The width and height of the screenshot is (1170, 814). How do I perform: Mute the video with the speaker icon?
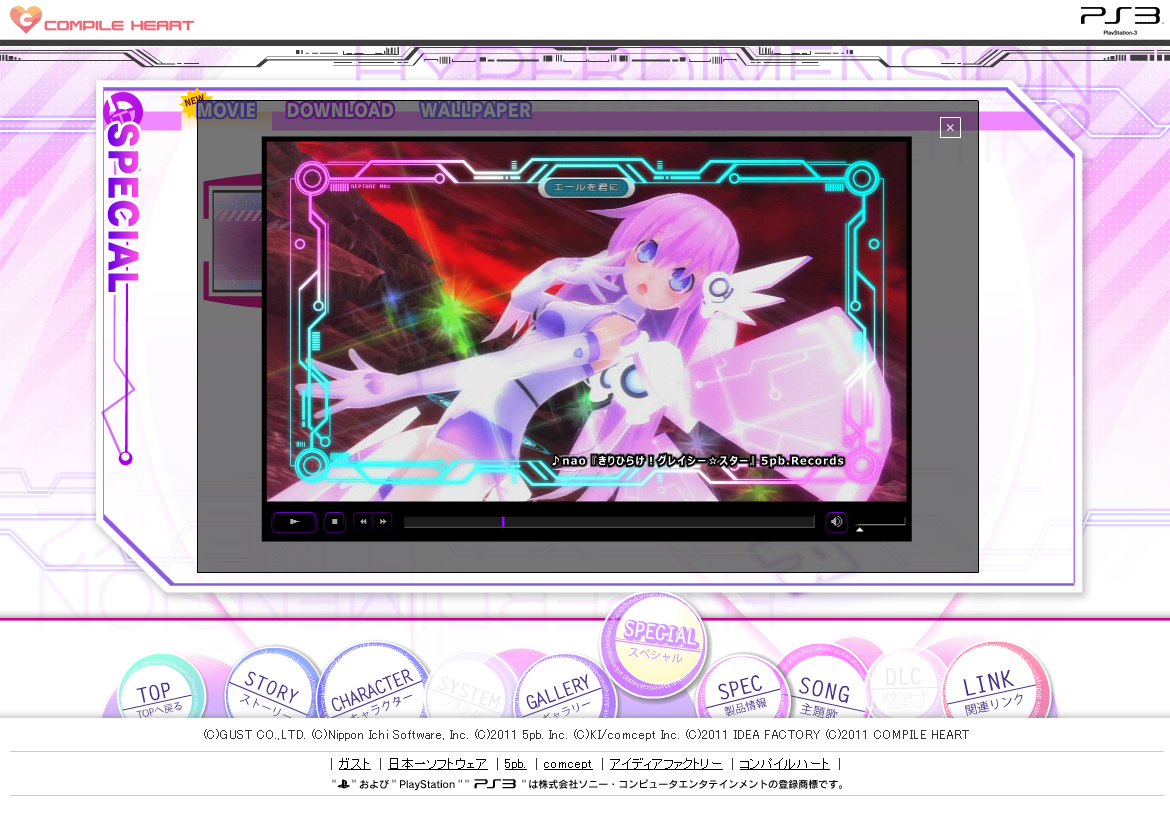click(x=836, y=522)
